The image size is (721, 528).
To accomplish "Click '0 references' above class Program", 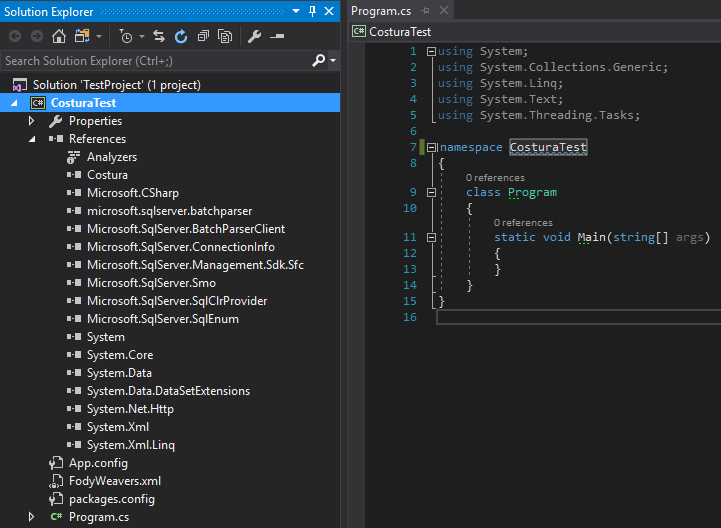I will click(495, 178).
